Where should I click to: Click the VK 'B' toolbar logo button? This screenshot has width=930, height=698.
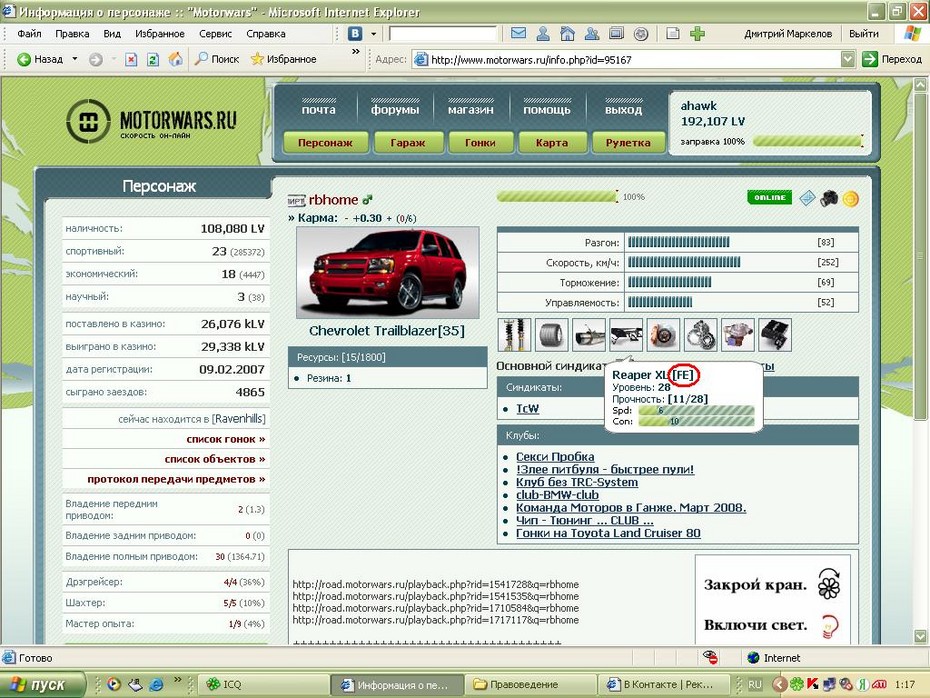click(355, 34)
